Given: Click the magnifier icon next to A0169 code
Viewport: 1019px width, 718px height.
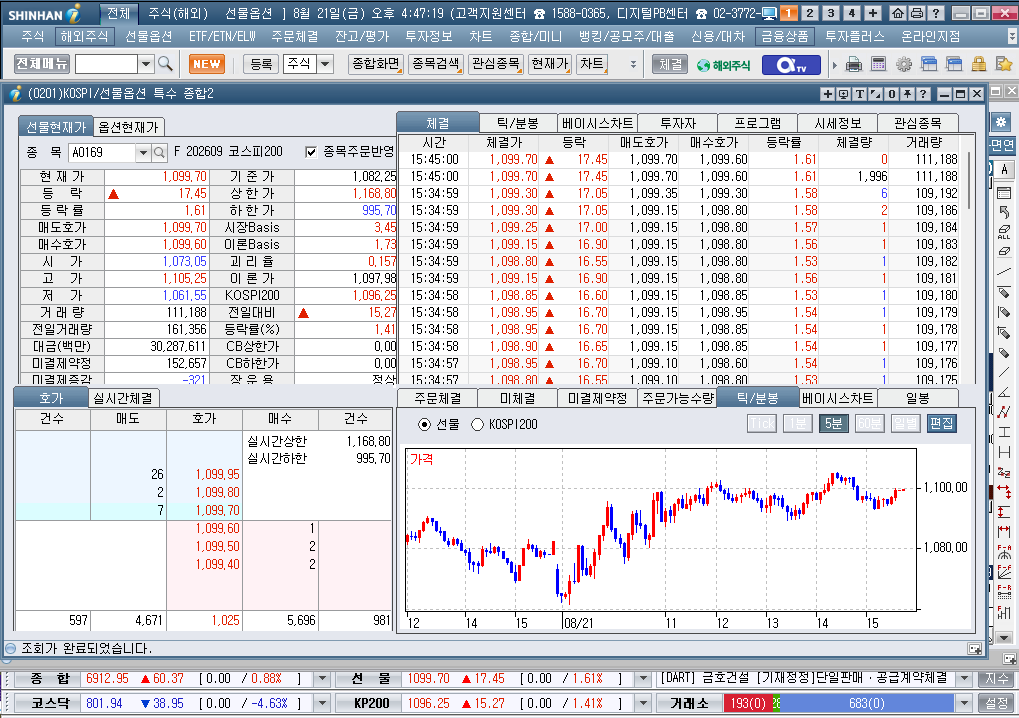Looking at the screenshot, I should (x=159, y=153).
